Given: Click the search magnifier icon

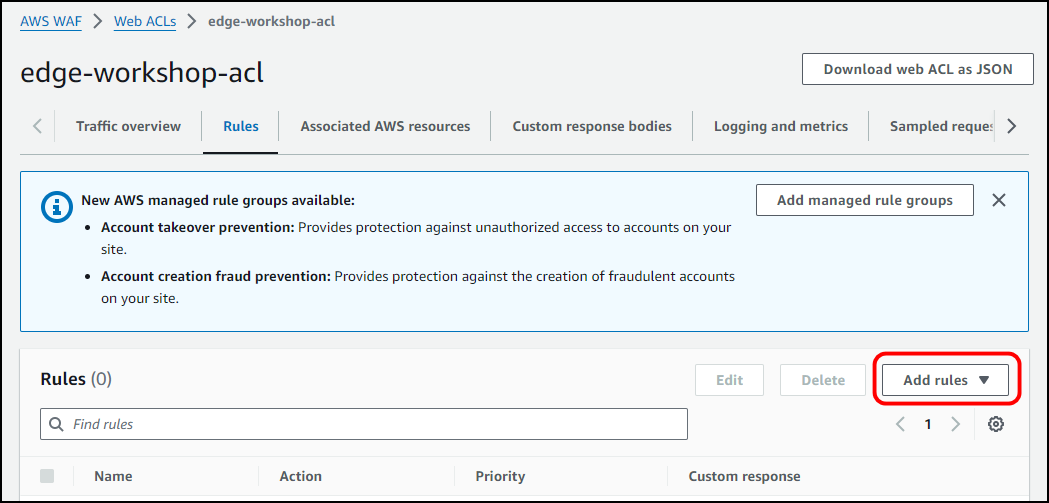Looking at the screenshot, I should click(x=58, y=424).
